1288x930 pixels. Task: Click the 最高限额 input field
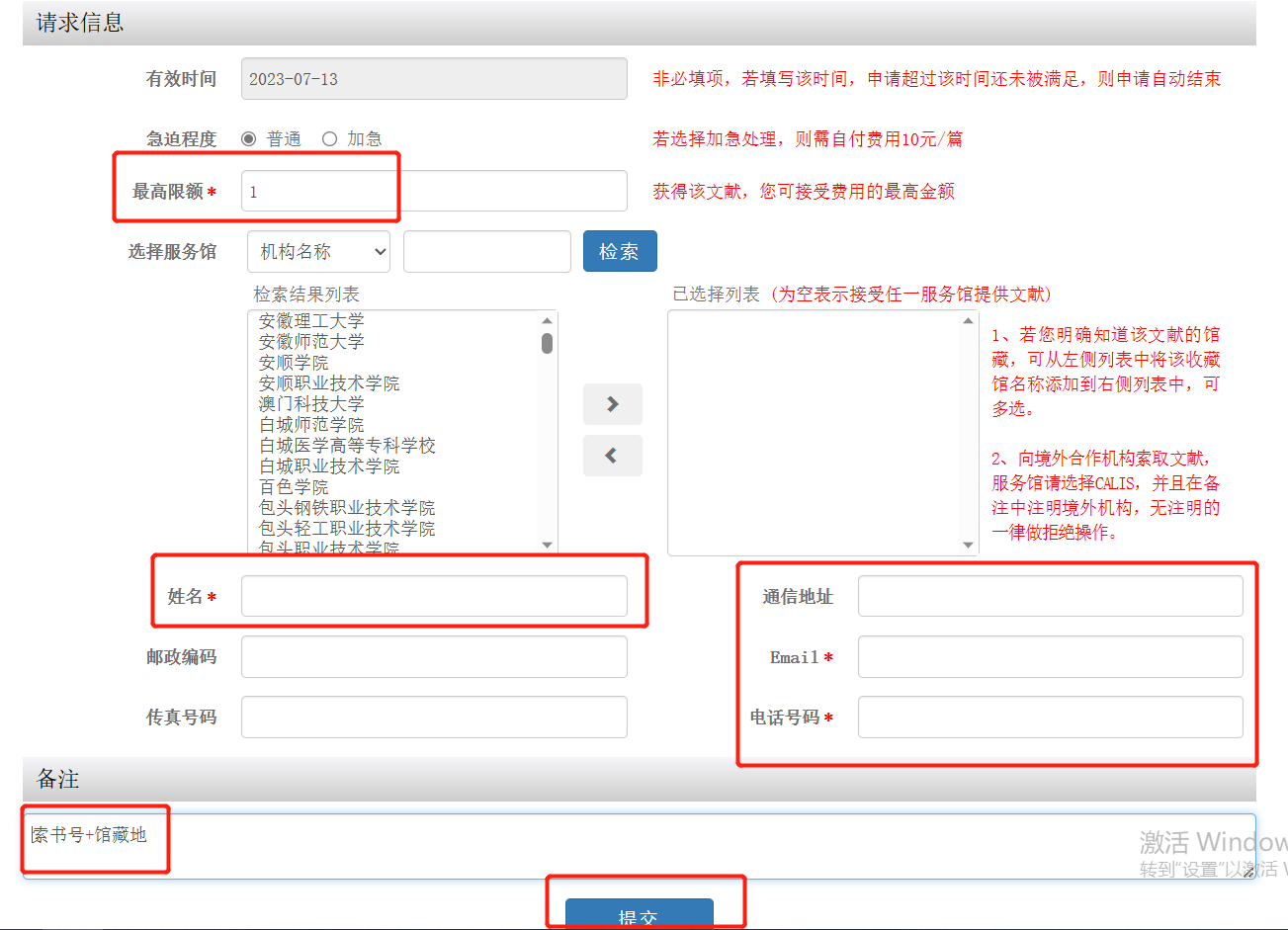[x=433, y=191]
